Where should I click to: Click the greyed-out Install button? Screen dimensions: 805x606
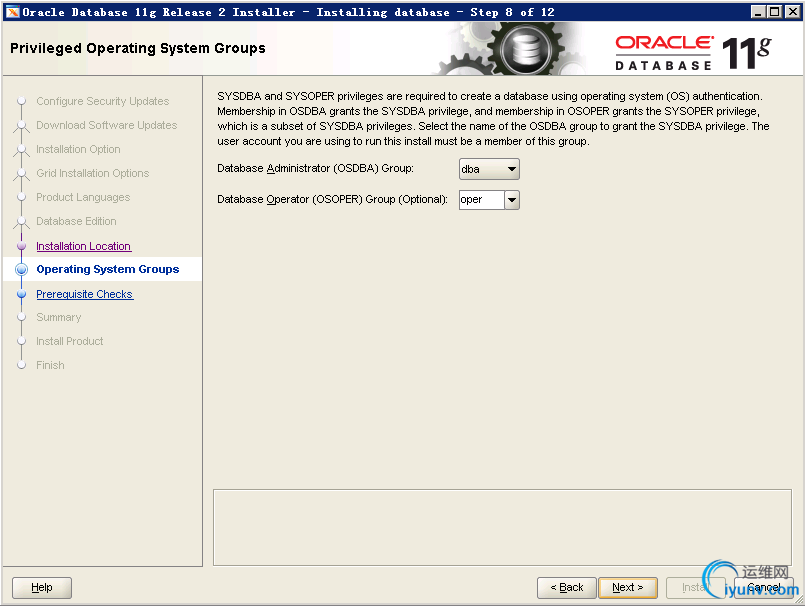click(x=696, y=588)
